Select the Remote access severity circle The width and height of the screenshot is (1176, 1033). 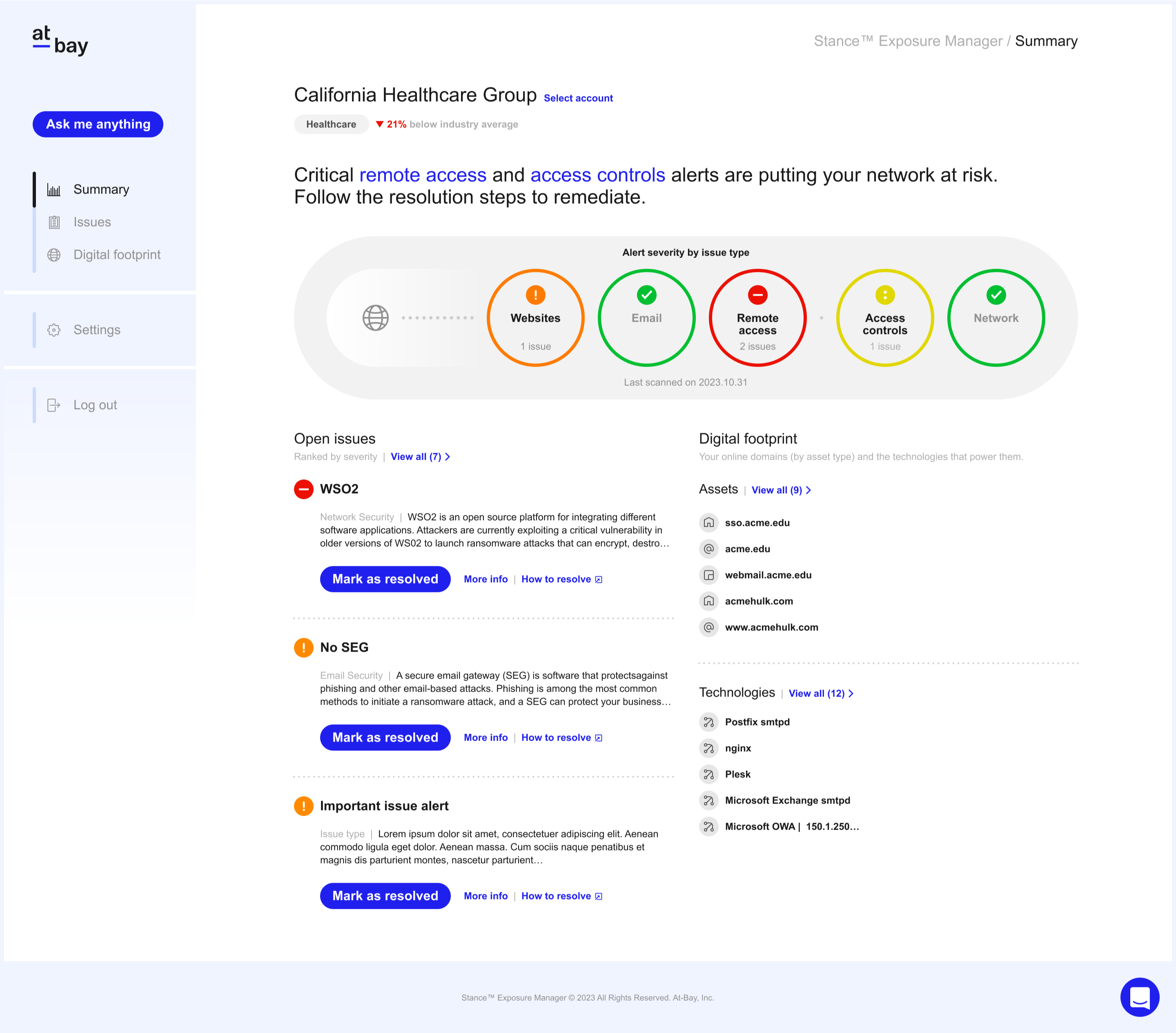(x=758, y=318)
